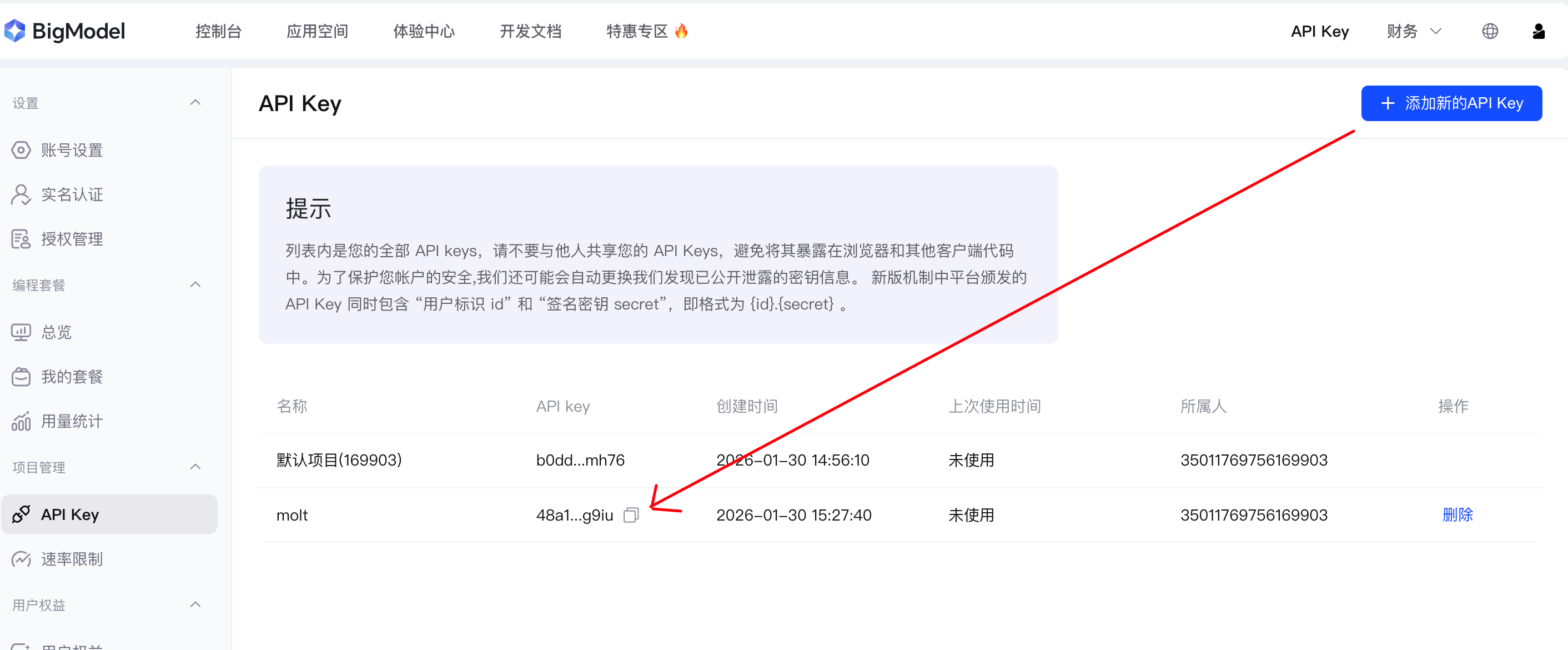
Task: Open 应用空间 in top navigation
Action: coord(317,31)
